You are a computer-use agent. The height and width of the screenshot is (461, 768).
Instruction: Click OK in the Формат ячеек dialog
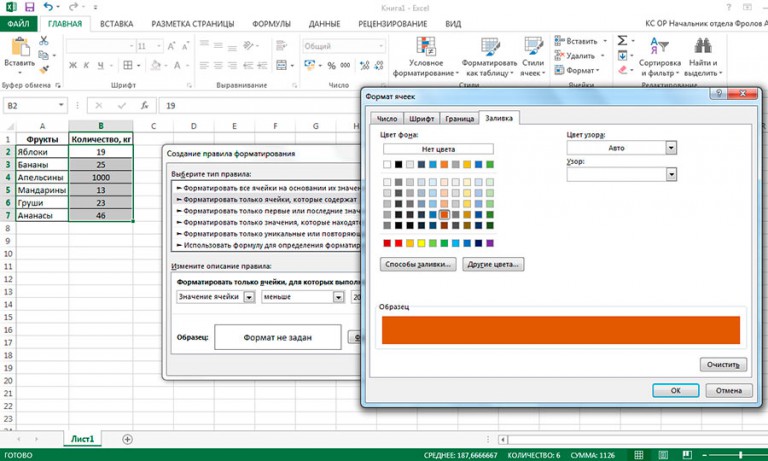[675, 390]
